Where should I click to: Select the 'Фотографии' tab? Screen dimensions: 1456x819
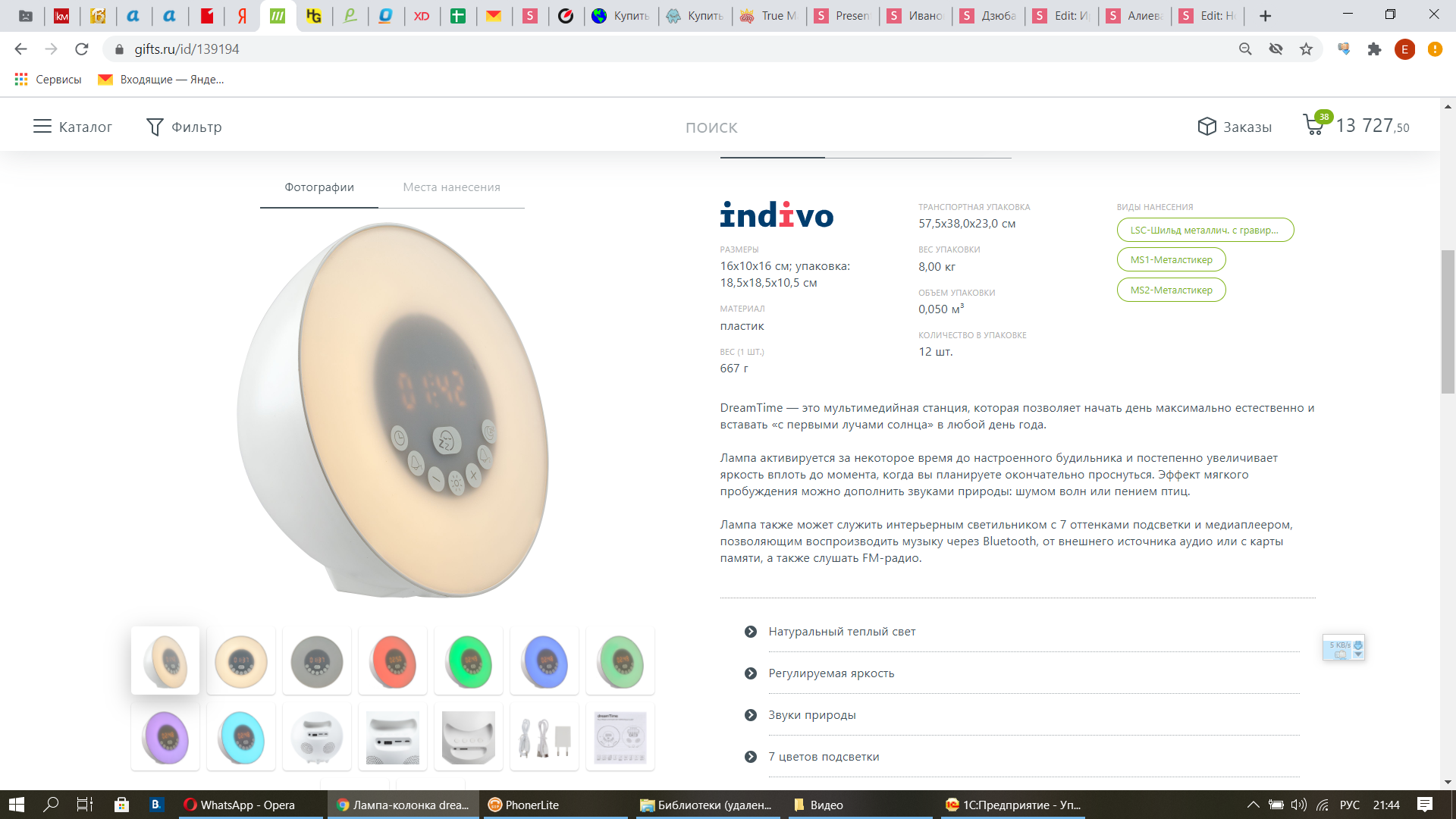(319, 187)
